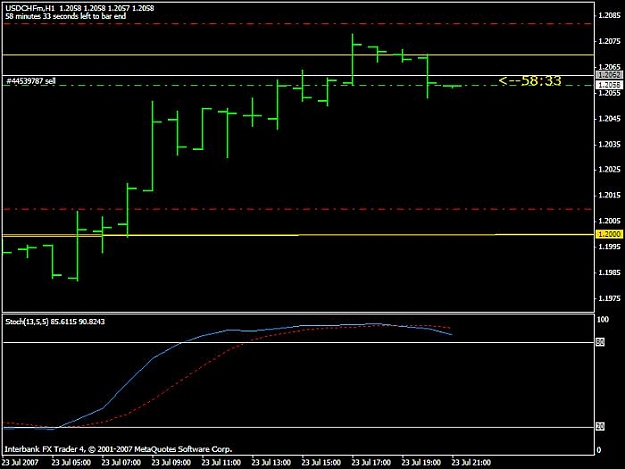Click the 1.2000 yellow price tag
625x469 pixels.
[609, 234]
